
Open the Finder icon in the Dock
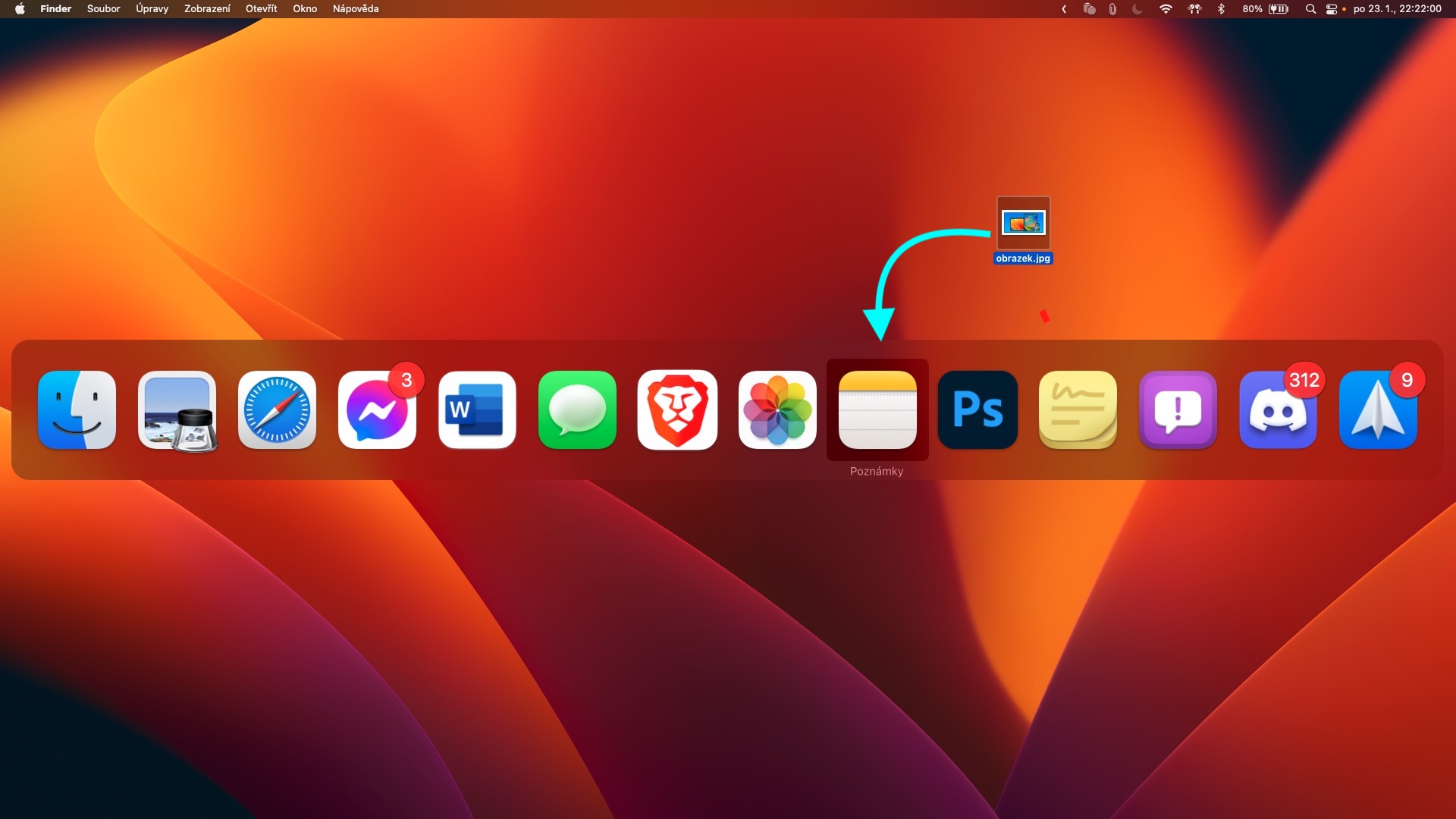click(x=77, y=410)
